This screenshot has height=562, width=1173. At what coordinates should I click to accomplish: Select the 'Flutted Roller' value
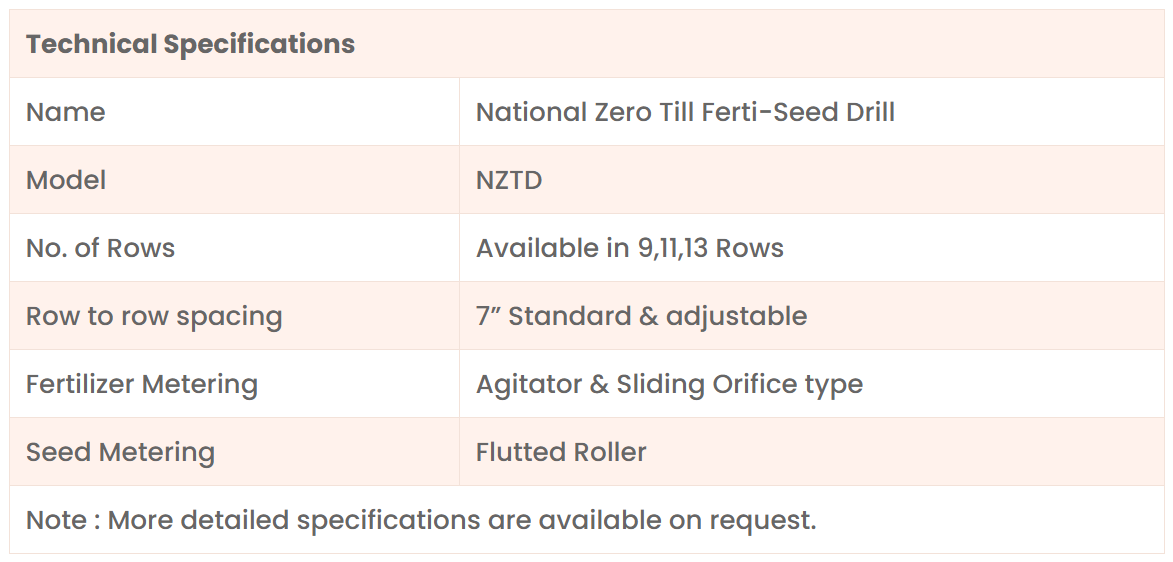click(561, 452)
